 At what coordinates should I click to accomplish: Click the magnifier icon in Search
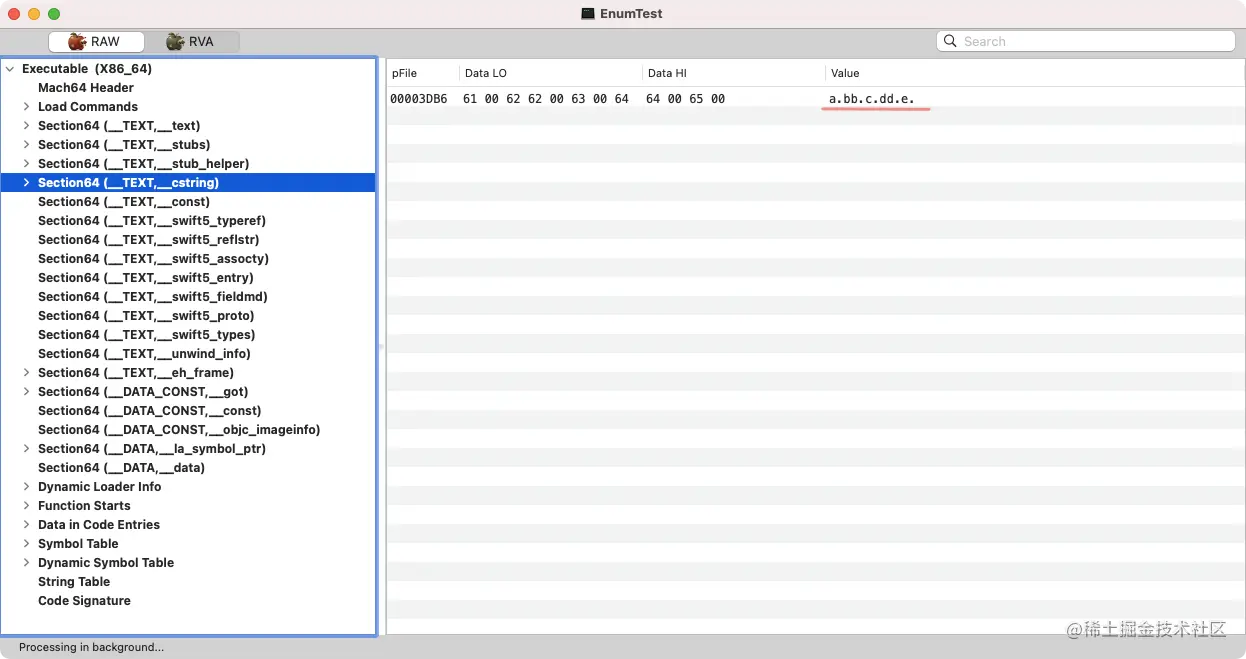951,41
